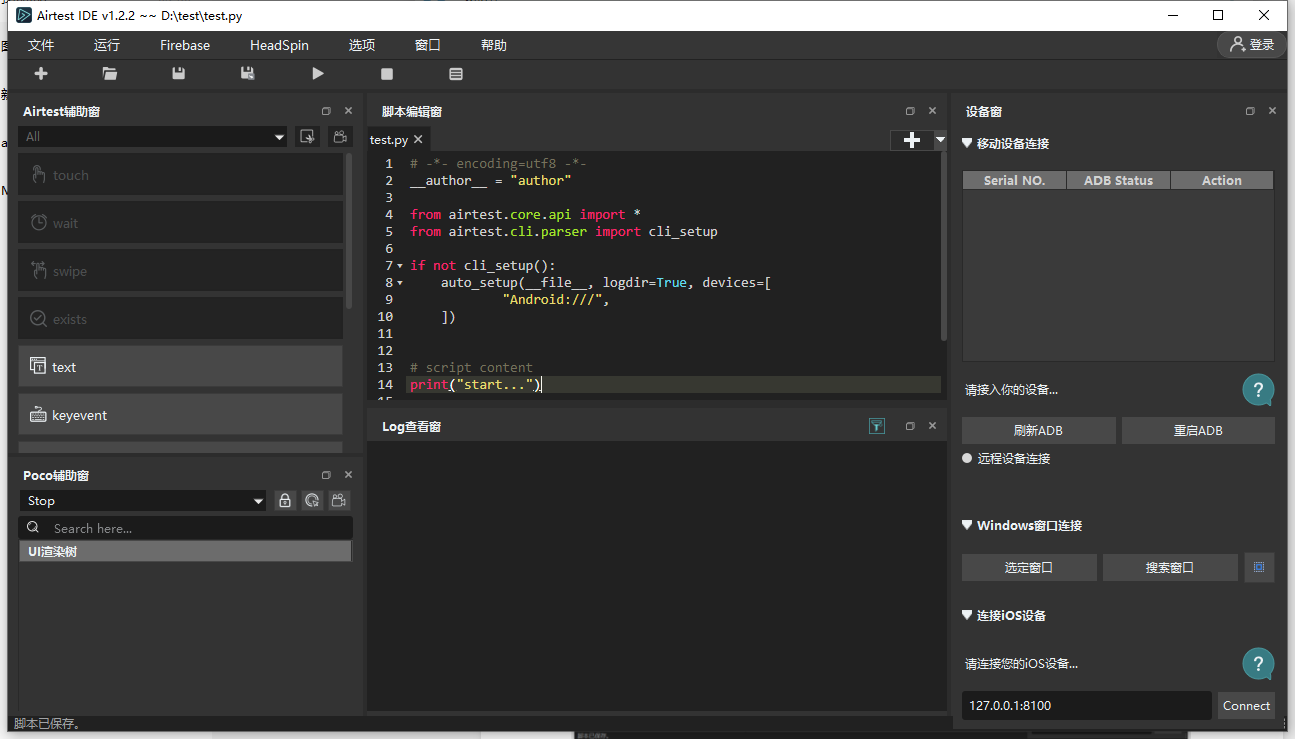Click the plus button in script editor tab bar
The width and height of the screenshot is (1295, 739).
point(911,141)
